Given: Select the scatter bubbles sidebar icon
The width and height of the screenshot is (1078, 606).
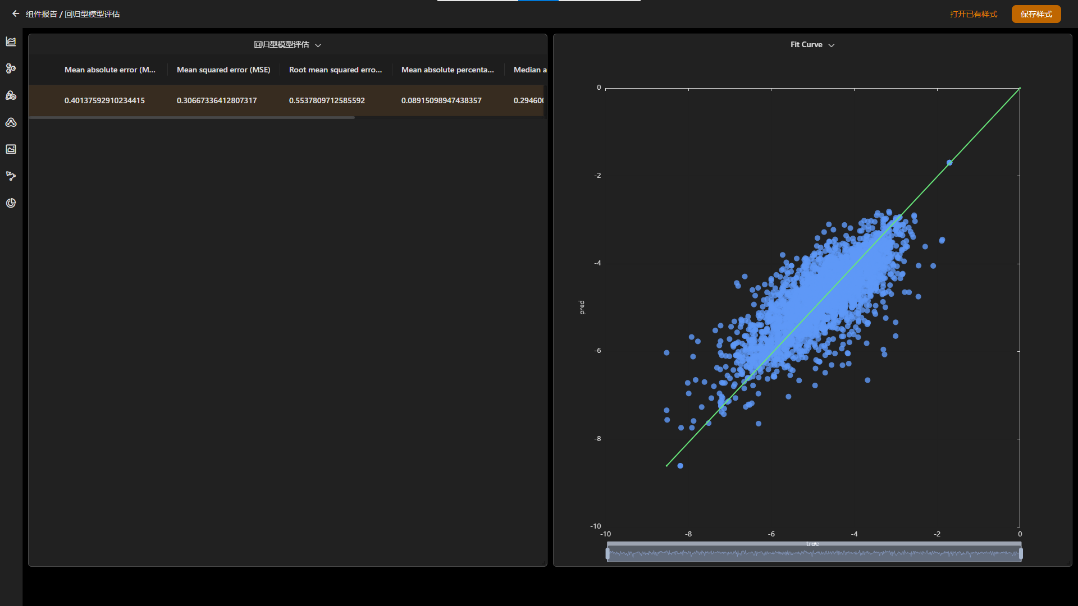Looking at the screenshot, I should [x=11, y=69].
